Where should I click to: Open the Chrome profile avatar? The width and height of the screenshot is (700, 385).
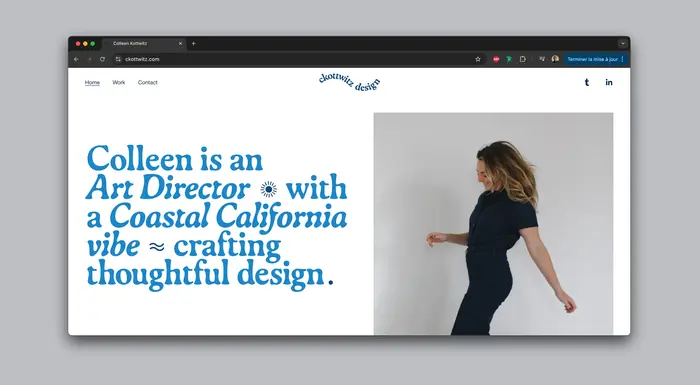pos(555,59)
